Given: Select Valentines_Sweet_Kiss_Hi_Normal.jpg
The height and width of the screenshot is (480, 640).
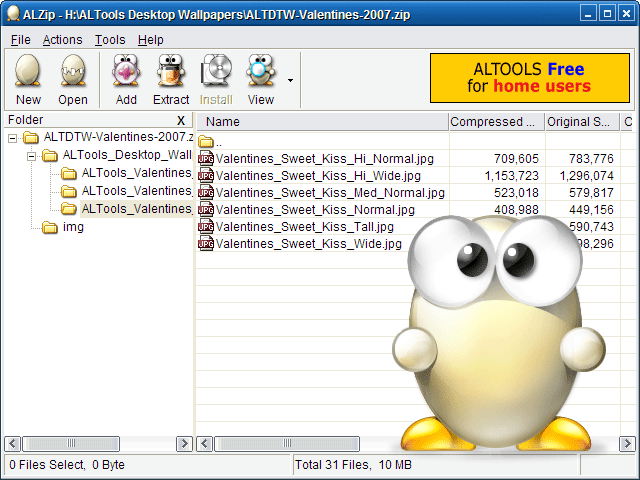Looking at the screenshot, I should coord(324,159).
